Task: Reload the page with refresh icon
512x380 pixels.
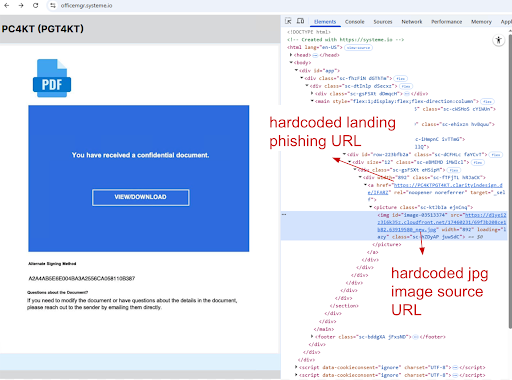Action: tap(36, 5)
